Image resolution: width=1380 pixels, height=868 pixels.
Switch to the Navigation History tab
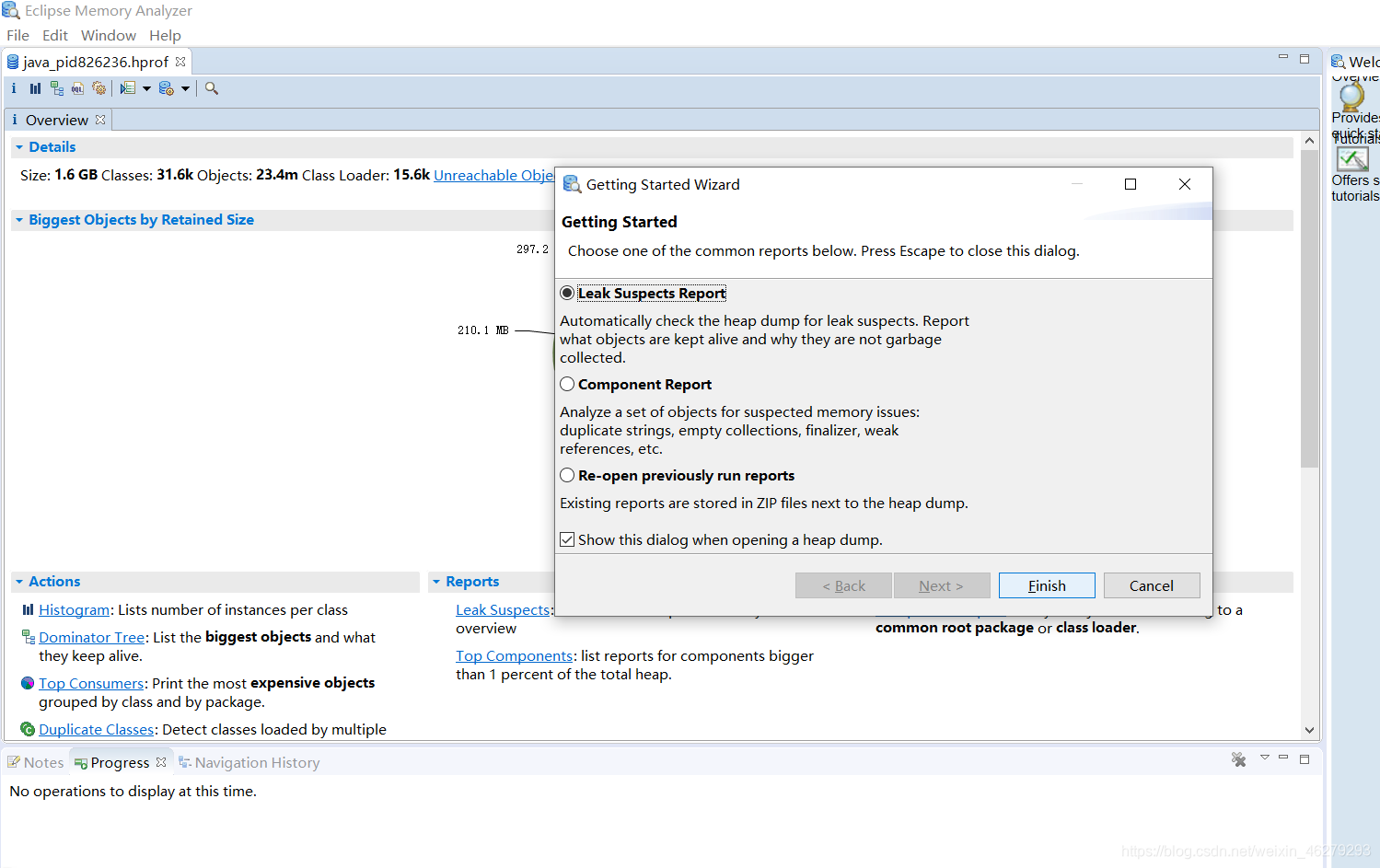coord(249,762)
